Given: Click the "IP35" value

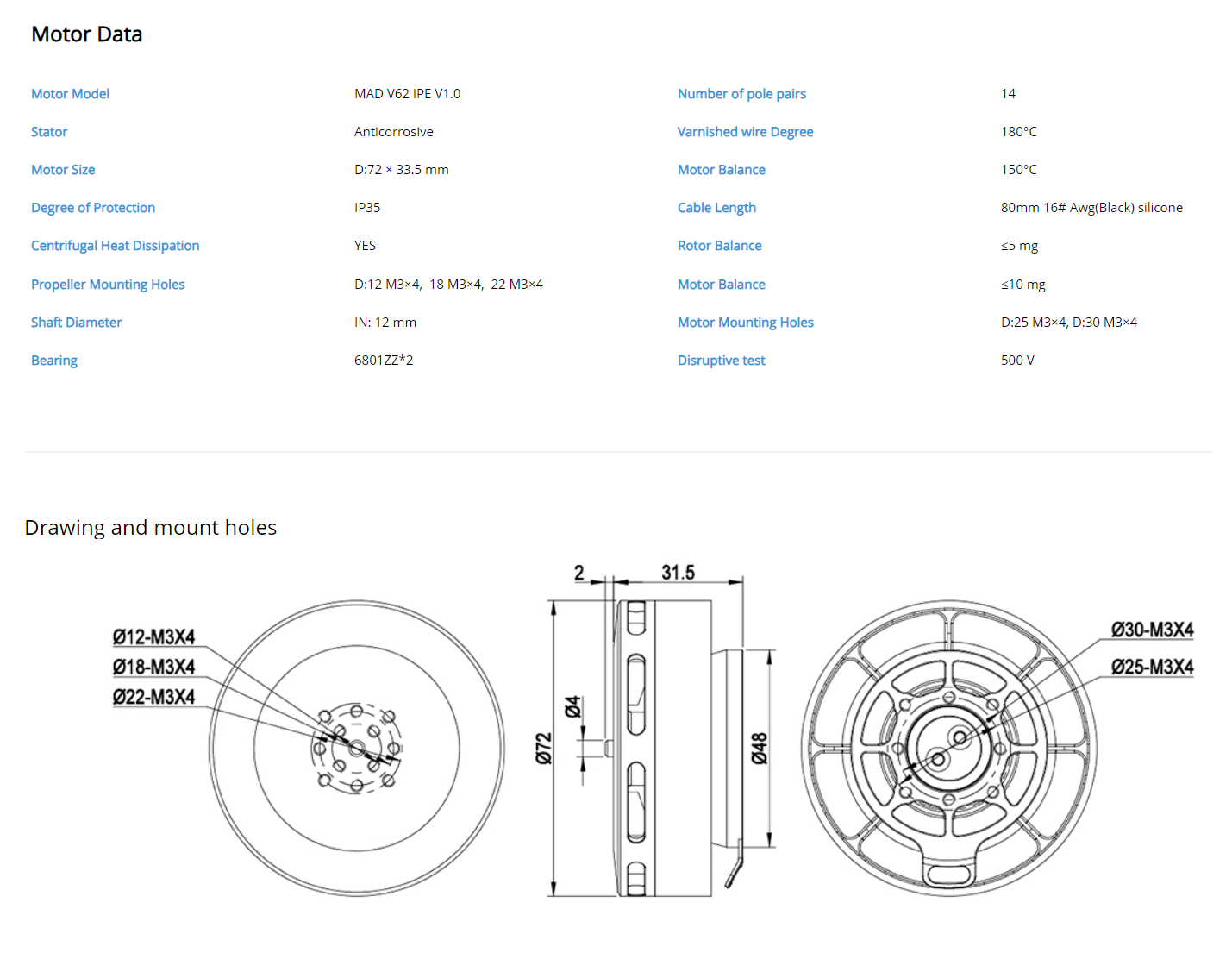Looking at the screenshot, I should (367, 208).
